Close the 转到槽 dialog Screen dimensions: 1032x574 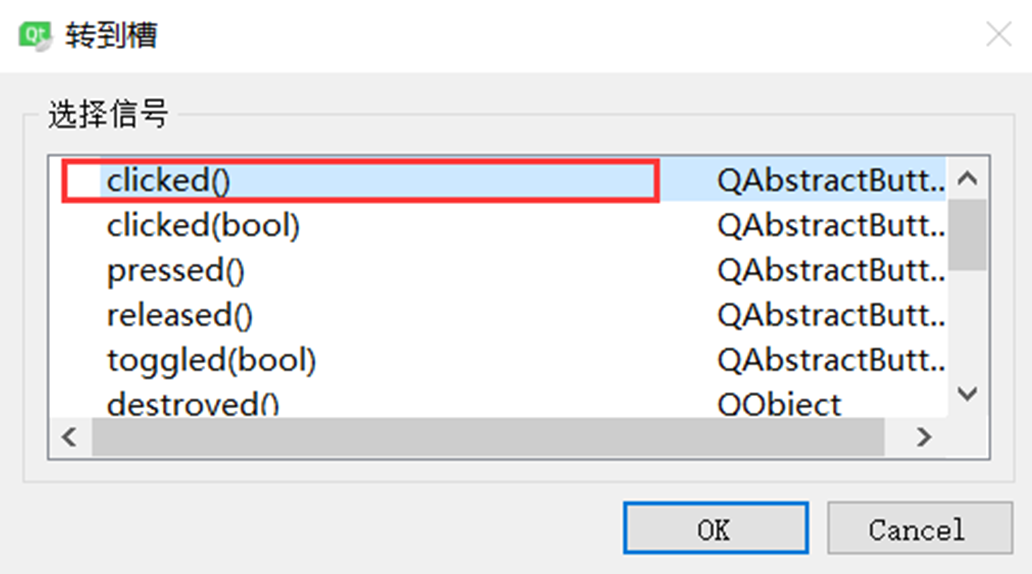[x=998, y=35]
